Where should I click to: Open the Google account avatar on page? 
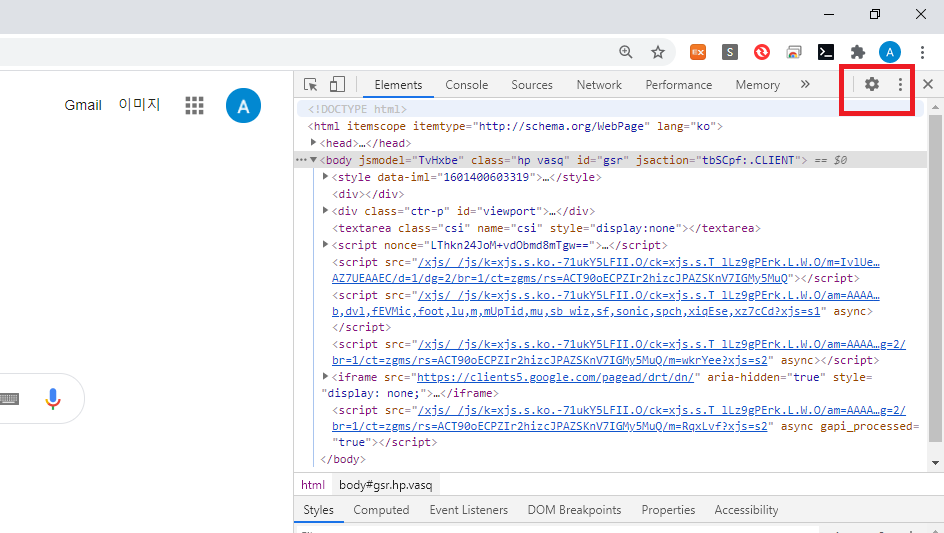point(243,106)
